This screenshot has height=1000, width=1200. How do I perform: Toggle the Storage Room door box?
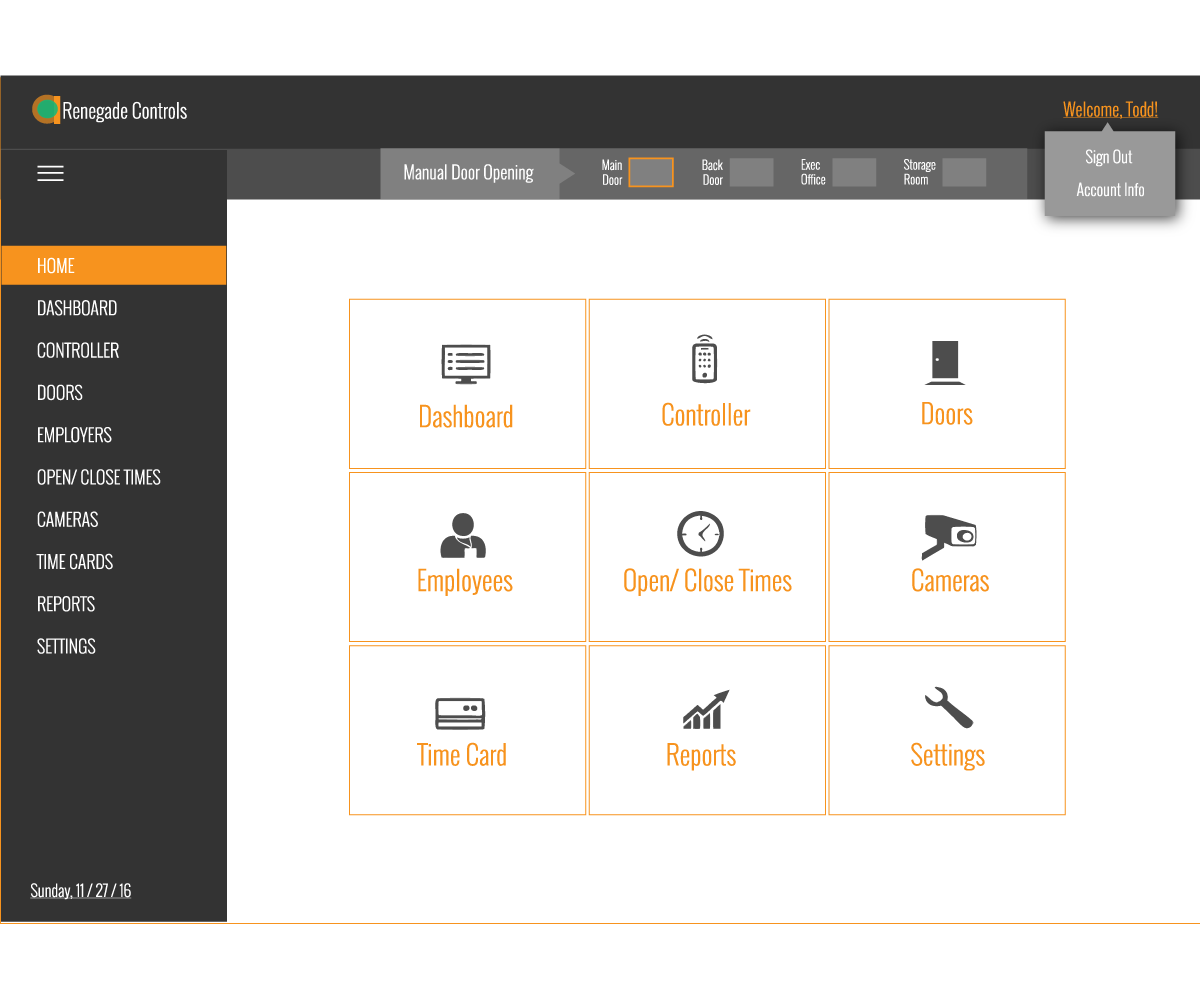(x=964, y=173)
